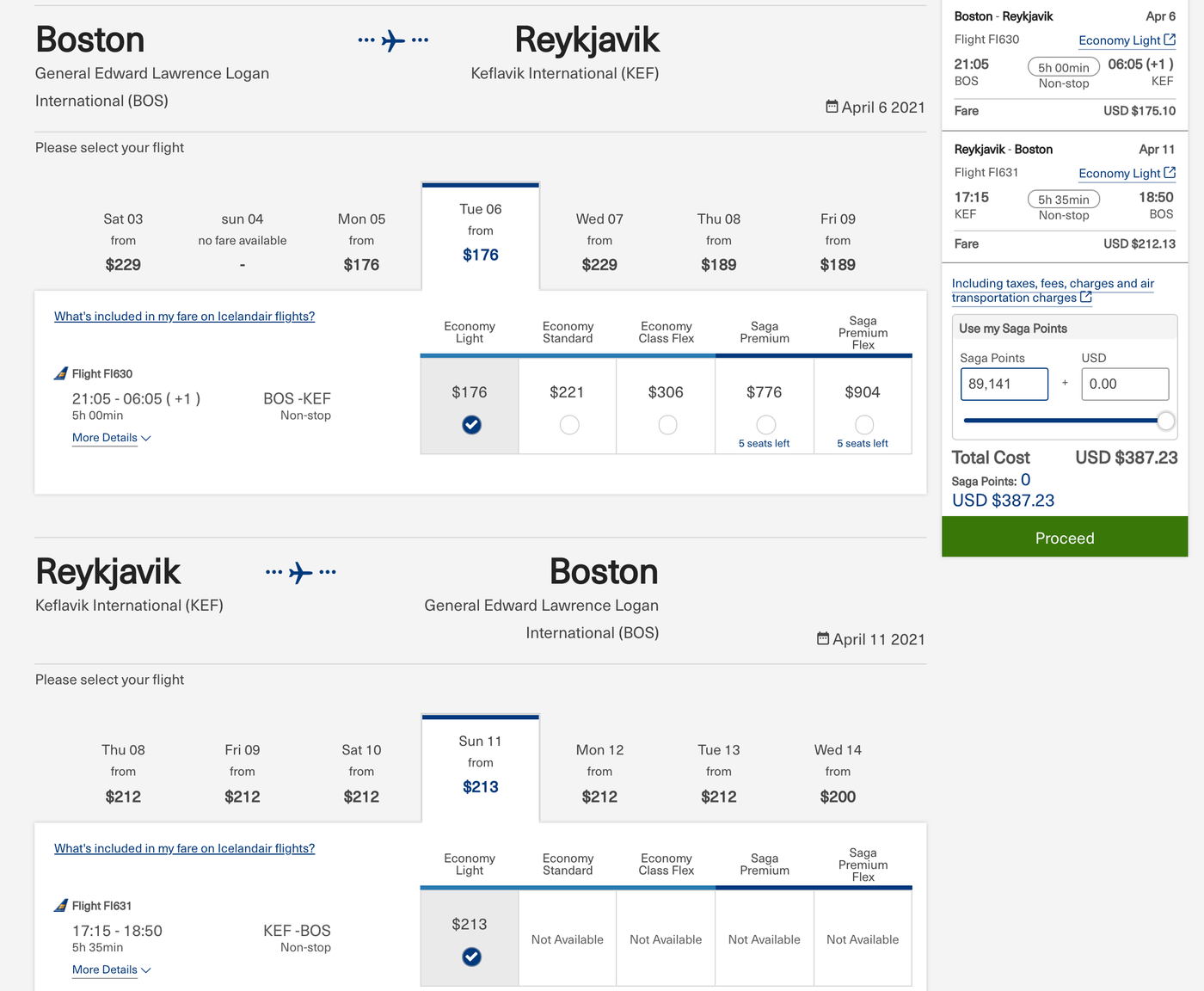Choose return date Sat 10 from $212
This screenshot has width=1204, height=991.
[x=361, y=773]
